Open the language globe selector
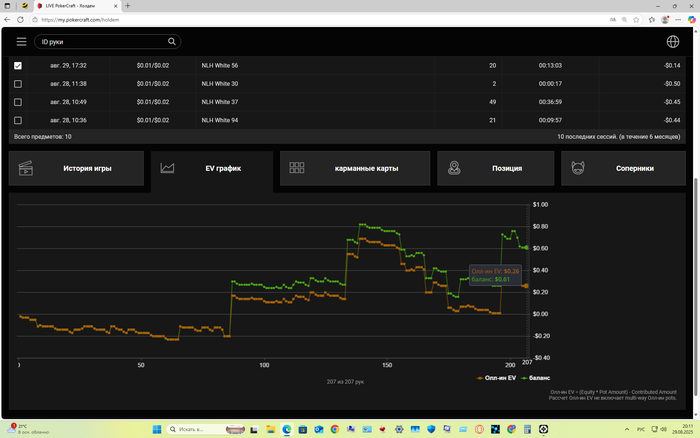Image resolution: width=700 pixels, height=438 pixels. click(673, 42)
